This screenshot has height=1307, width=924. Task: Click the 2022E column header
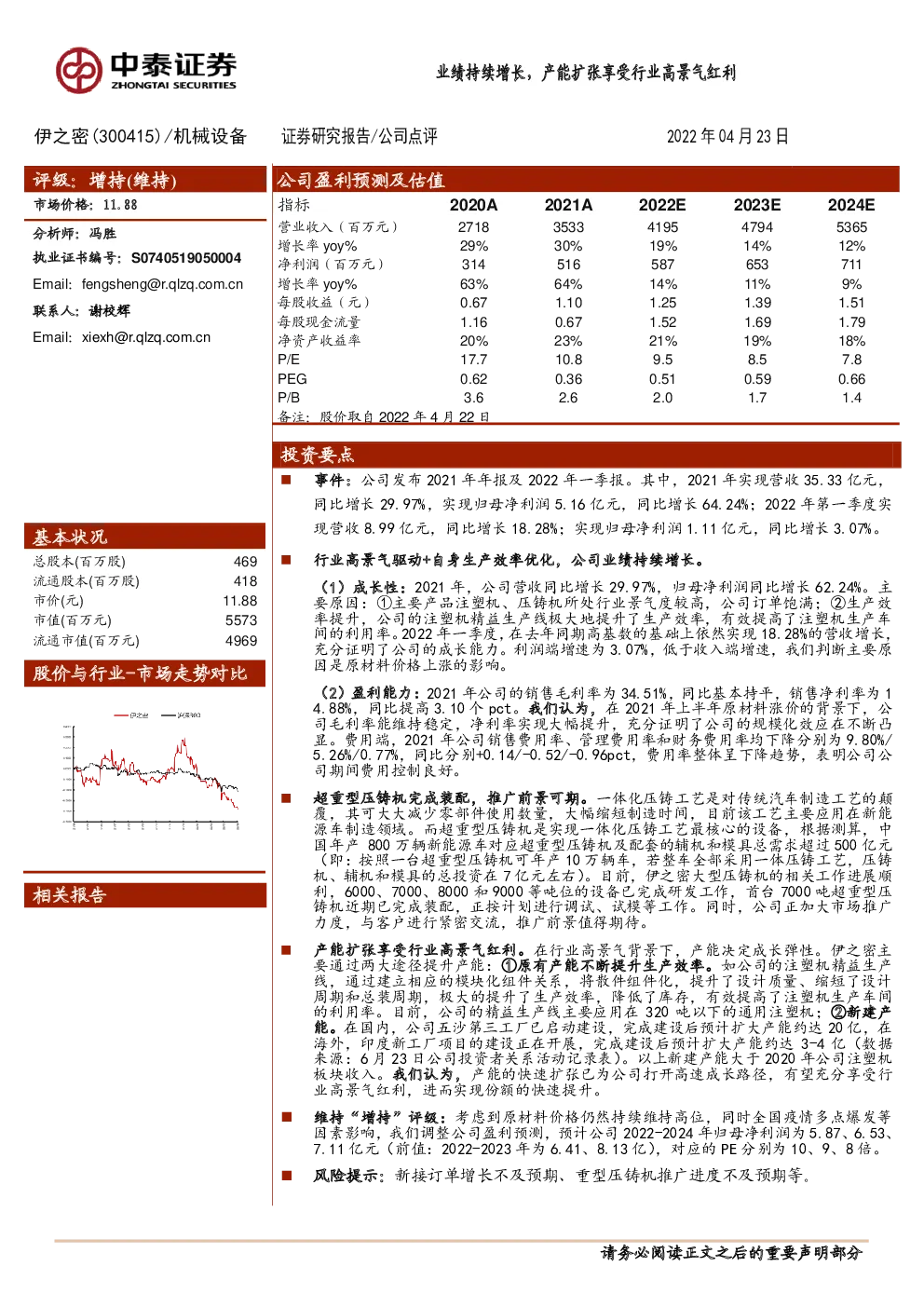pyautogui.click(x=662, y=205)
